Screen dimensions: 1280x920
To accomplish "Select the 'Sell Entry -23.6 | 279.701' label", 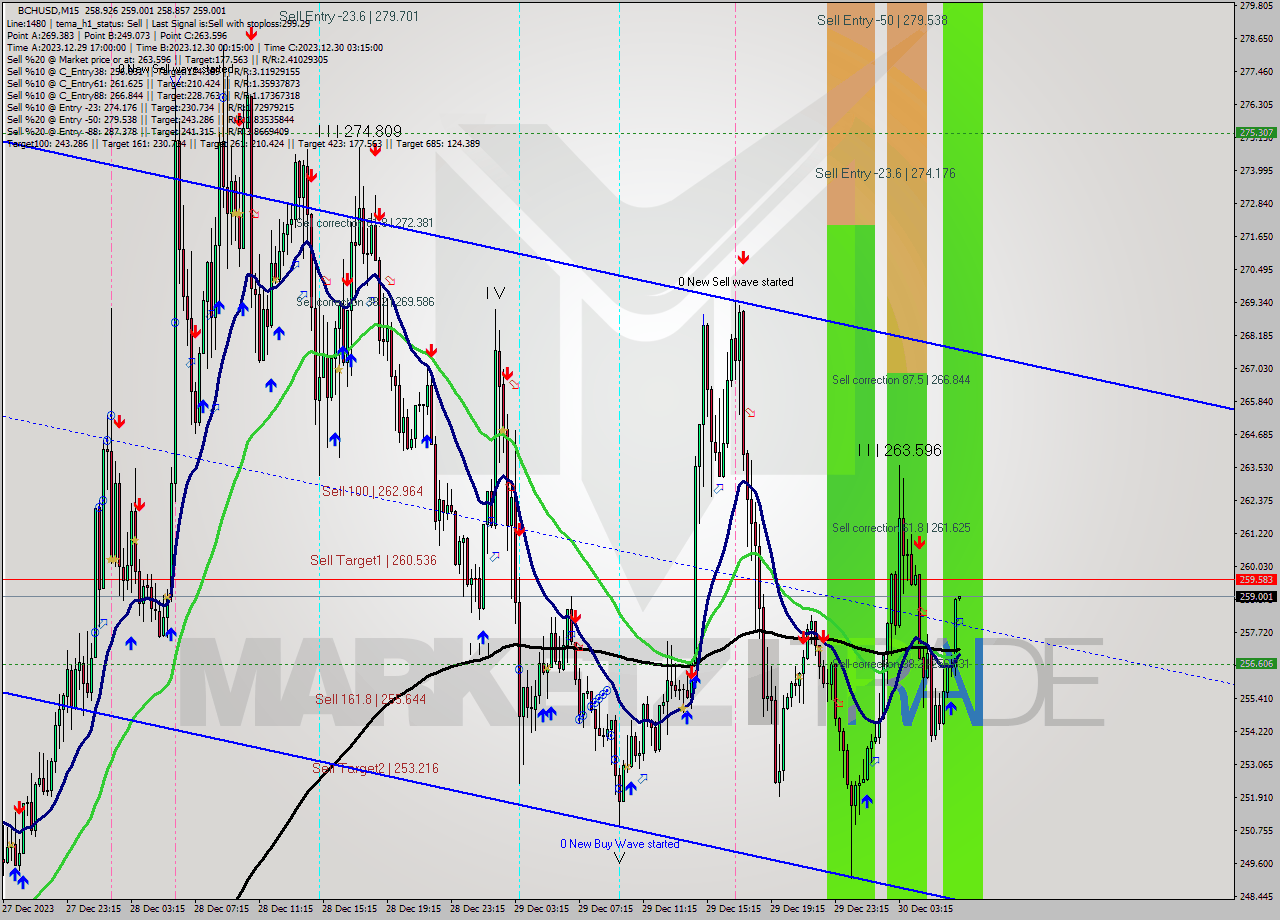I will coord(349,16).
